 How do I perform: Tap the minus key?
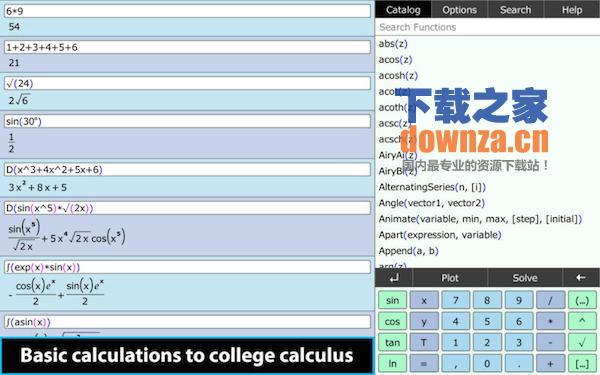pyautogui.click(x=550, y=342)
